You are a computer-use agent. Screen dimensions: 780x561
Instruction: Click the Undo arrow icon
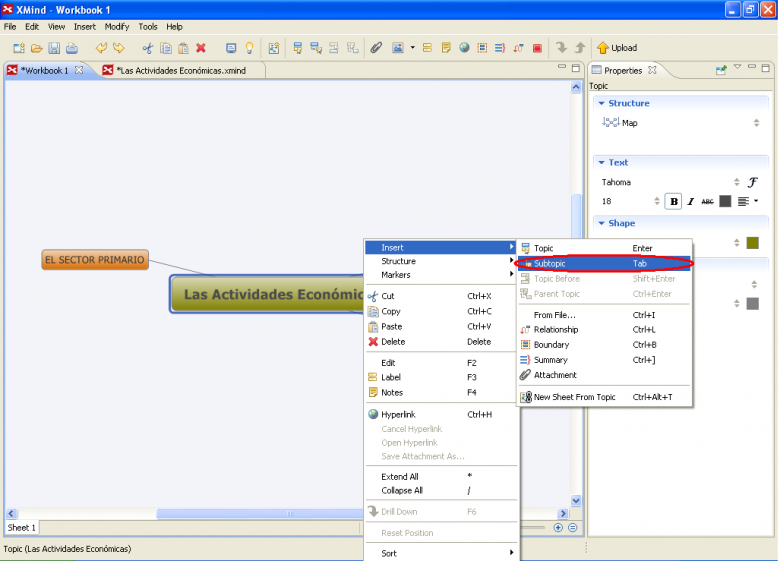click(101, 48)
